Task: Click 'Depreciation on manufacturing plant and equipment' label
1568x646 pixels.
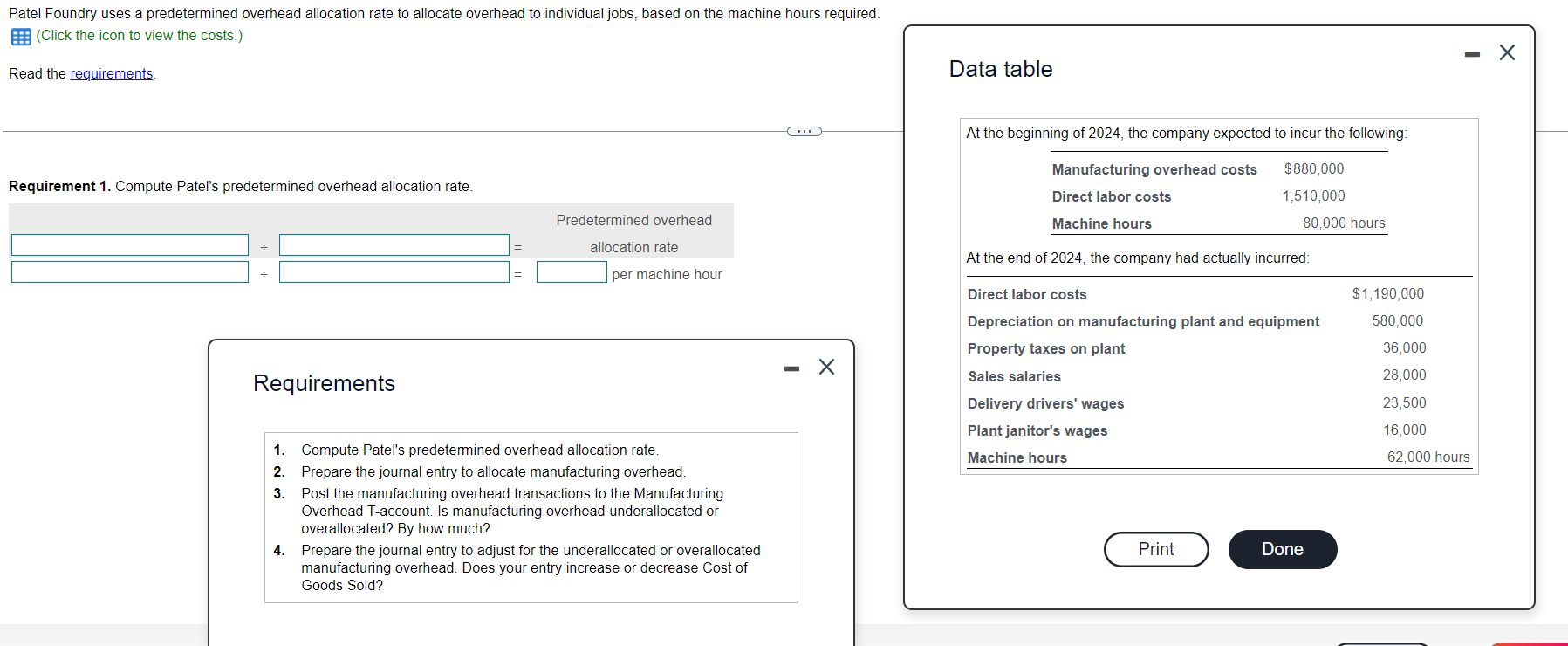Action: tap(1143, 321)
